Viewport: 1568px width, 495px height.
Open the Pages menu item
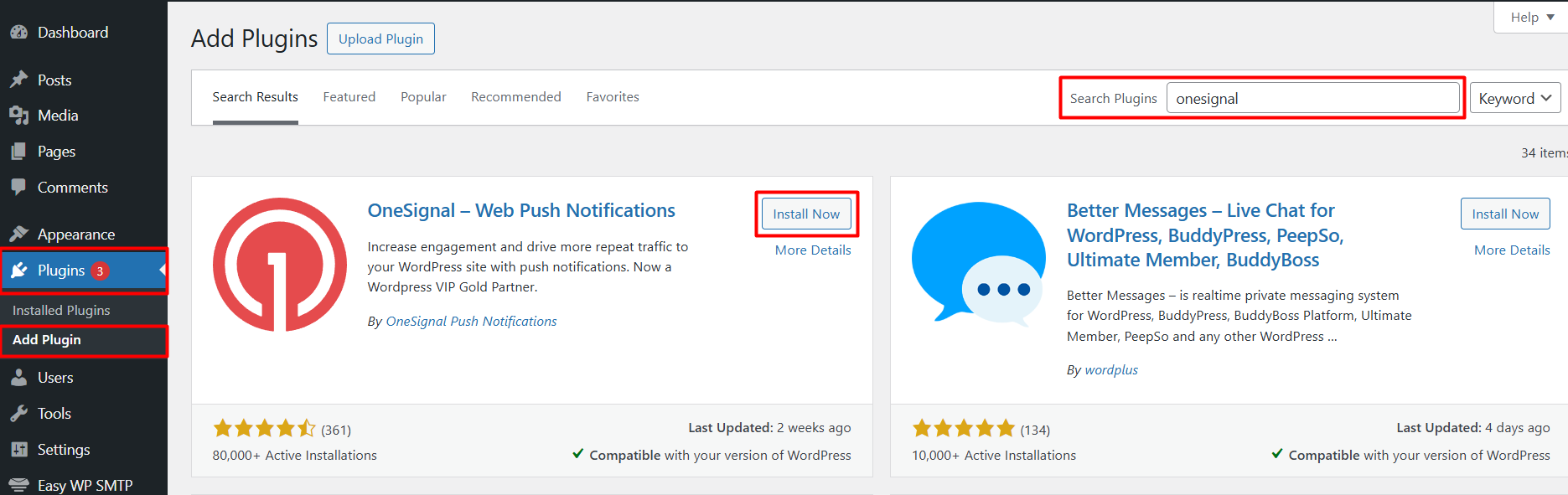coord(84,152)
